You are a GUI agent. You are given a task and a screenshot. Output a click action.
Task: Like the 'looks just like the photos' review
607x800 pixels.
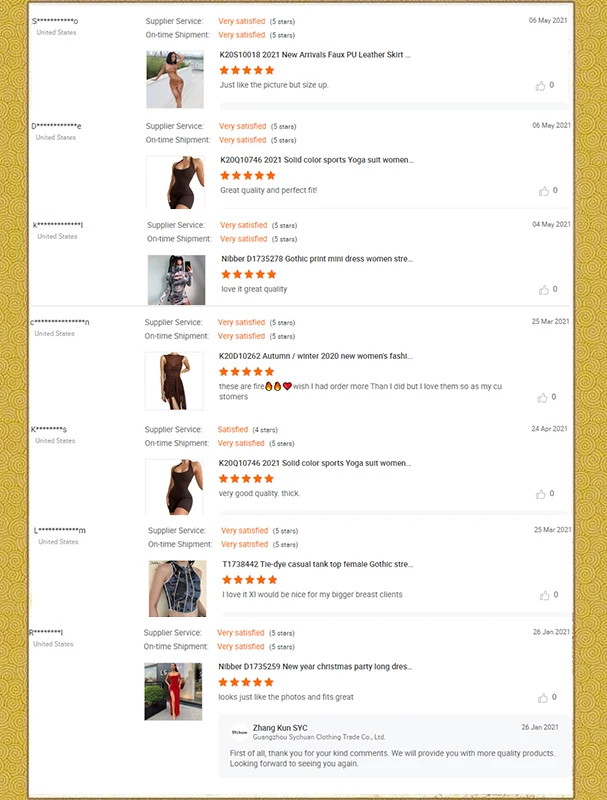[x=543, y=698]
